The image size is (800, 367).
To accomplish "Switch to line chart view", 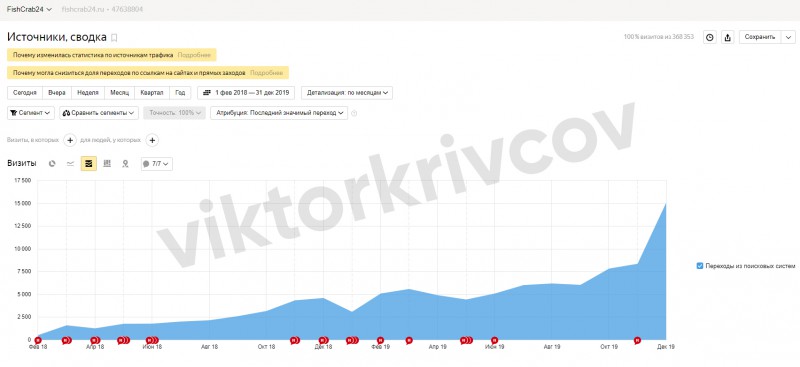I will (x=70, y=164).
